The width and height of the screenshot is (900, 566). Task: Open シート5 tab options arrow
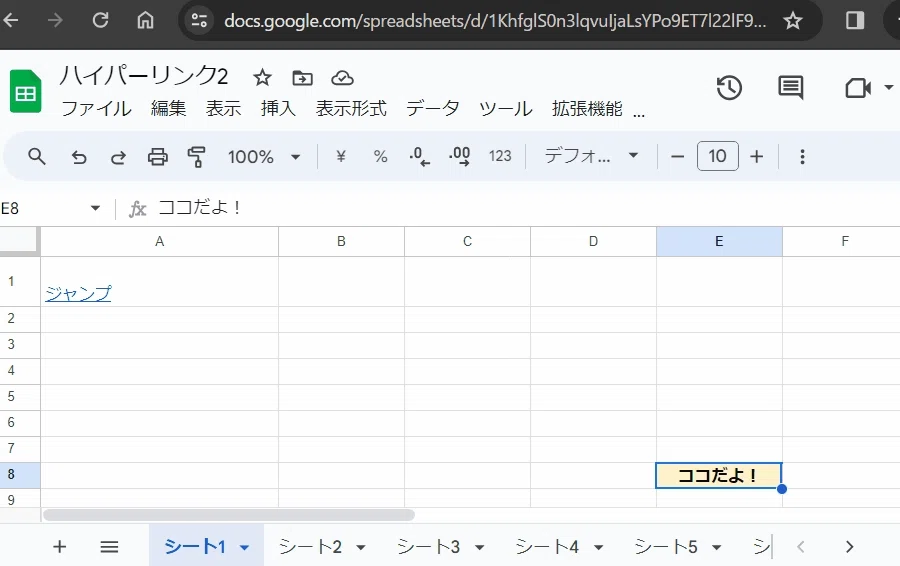717,547
